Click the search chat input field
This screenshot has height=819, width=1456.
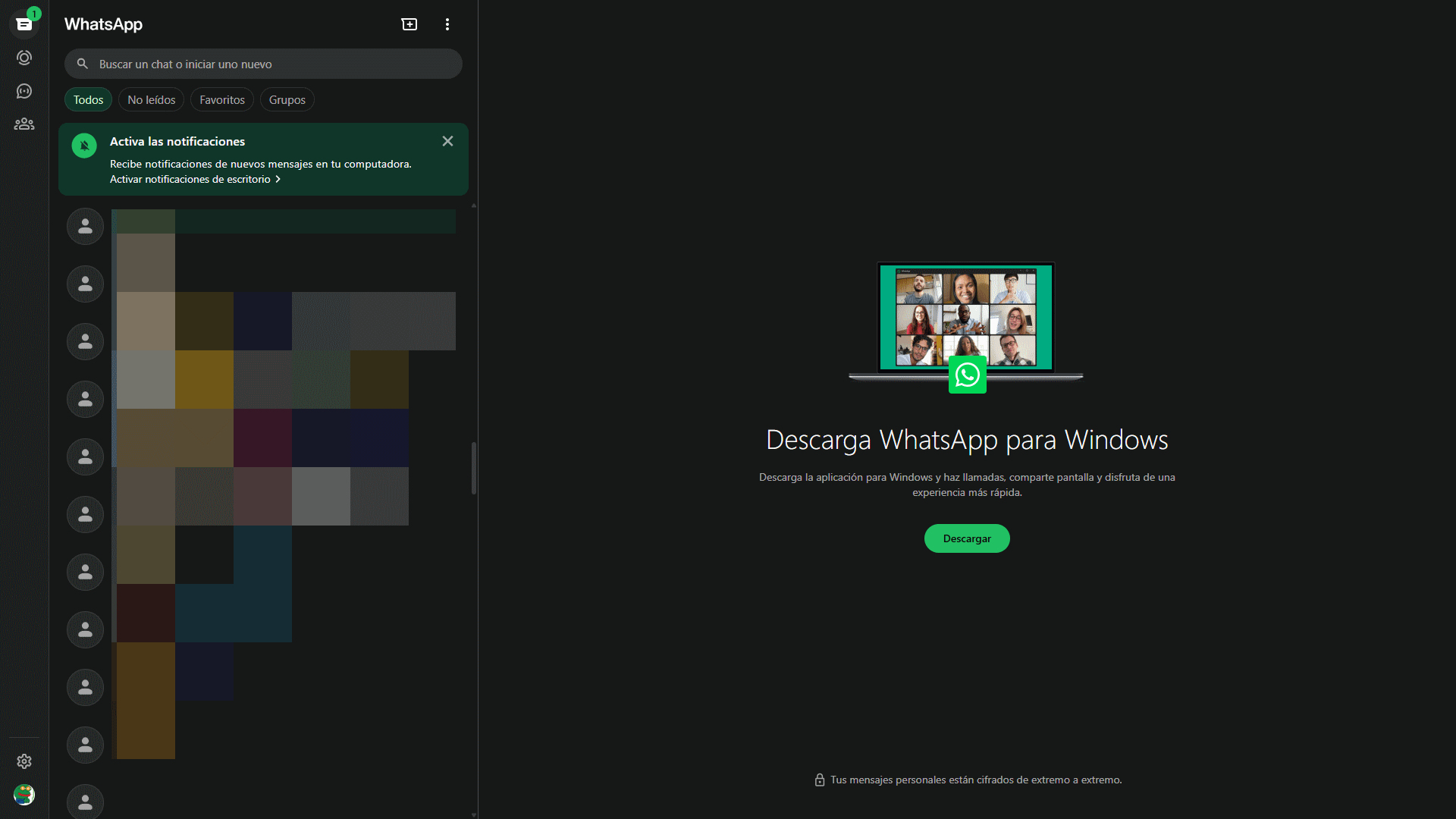point(263,64)
